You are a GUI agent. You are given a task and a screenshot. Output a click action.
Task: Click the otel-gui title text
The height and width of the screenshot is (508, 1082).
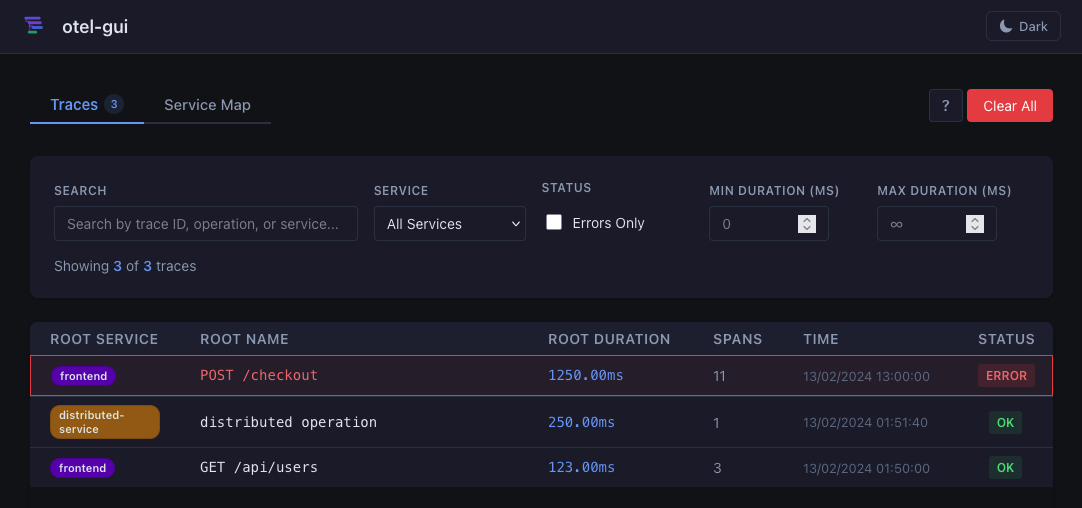[95, 26]
